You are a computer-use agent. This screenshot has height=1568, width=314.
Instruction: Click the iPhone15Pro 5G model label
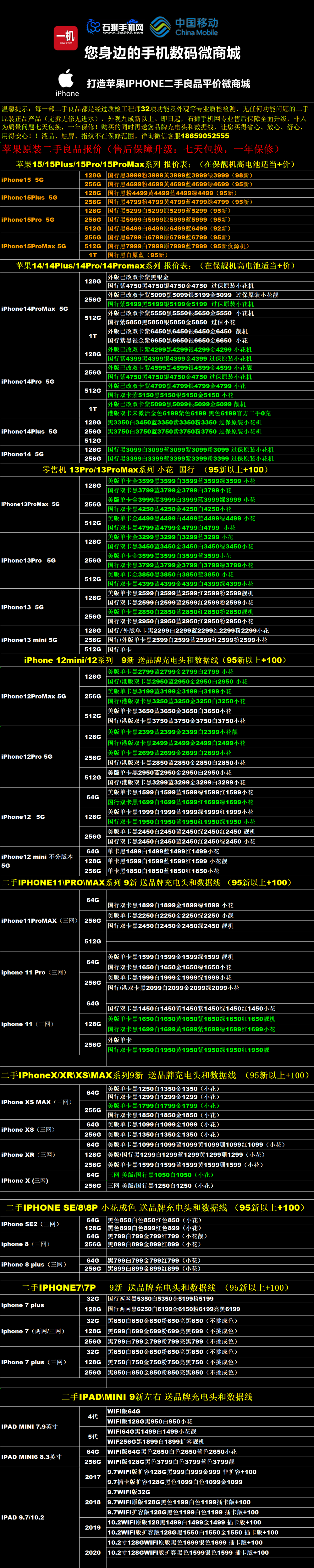pos(28,220)
